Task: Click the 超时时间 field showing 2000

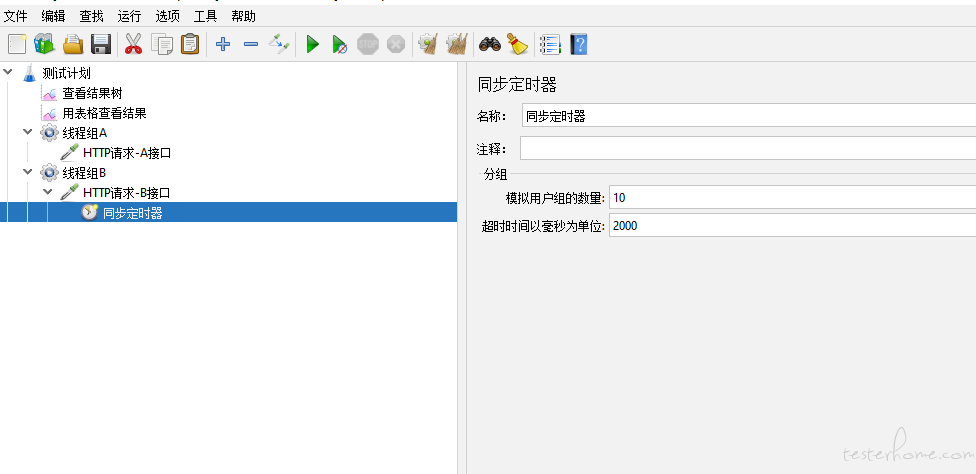Action: point(792,226)
